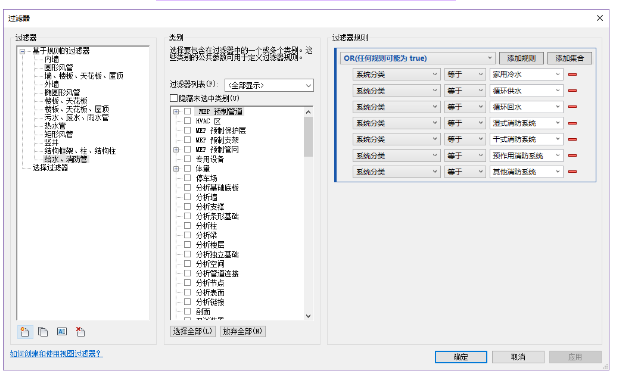The width and height of the screenshot is (617, 377).
Task: Check the 体量 category box
Action: 188,168
